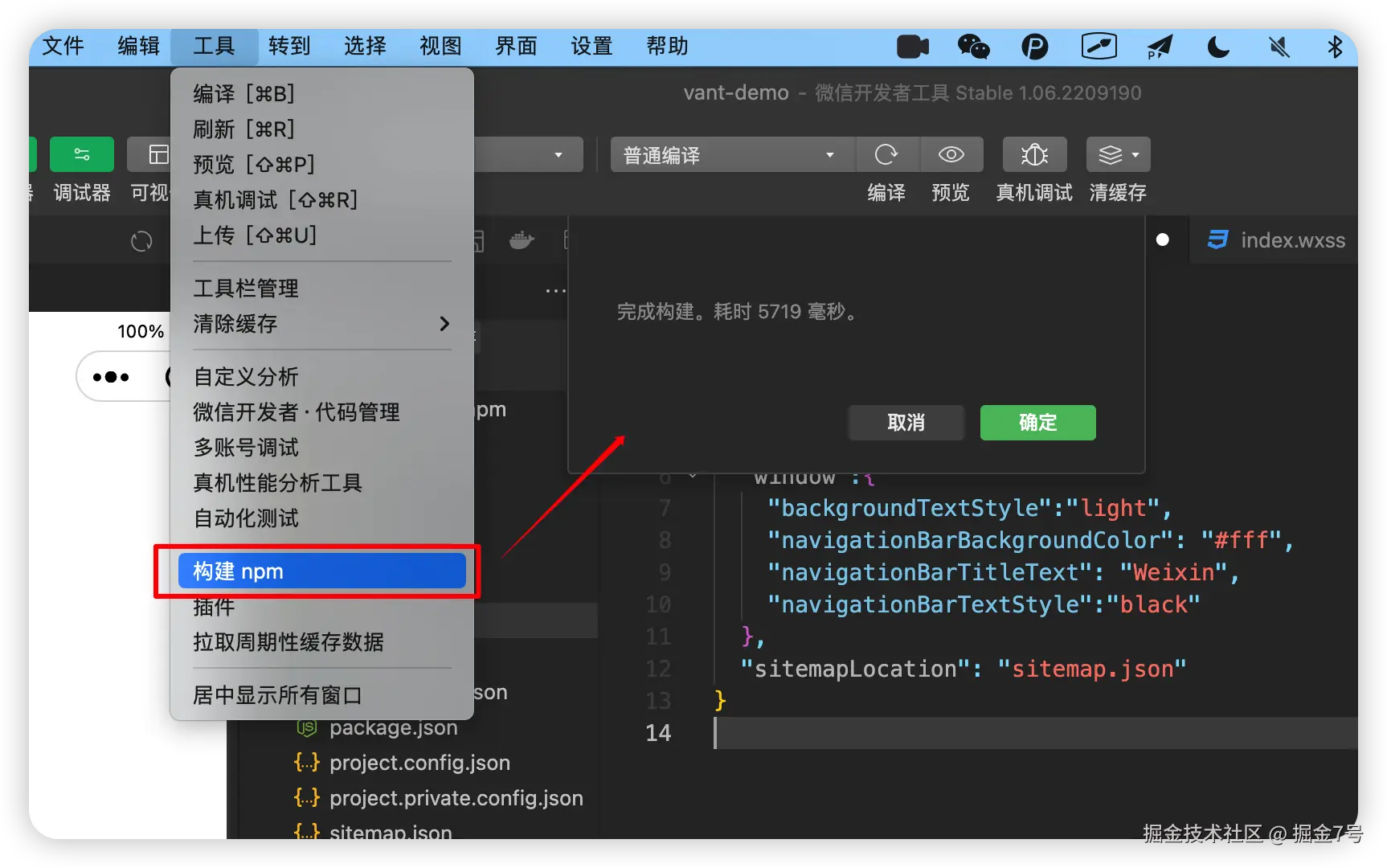Switch to the index.wxss editor tab

click(1277, 240)
